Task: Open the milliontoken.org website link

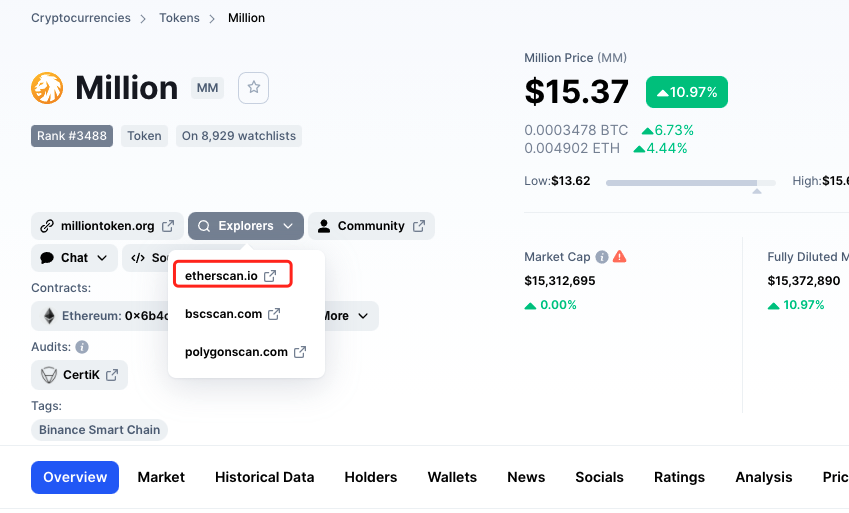Action: point(107,226)
